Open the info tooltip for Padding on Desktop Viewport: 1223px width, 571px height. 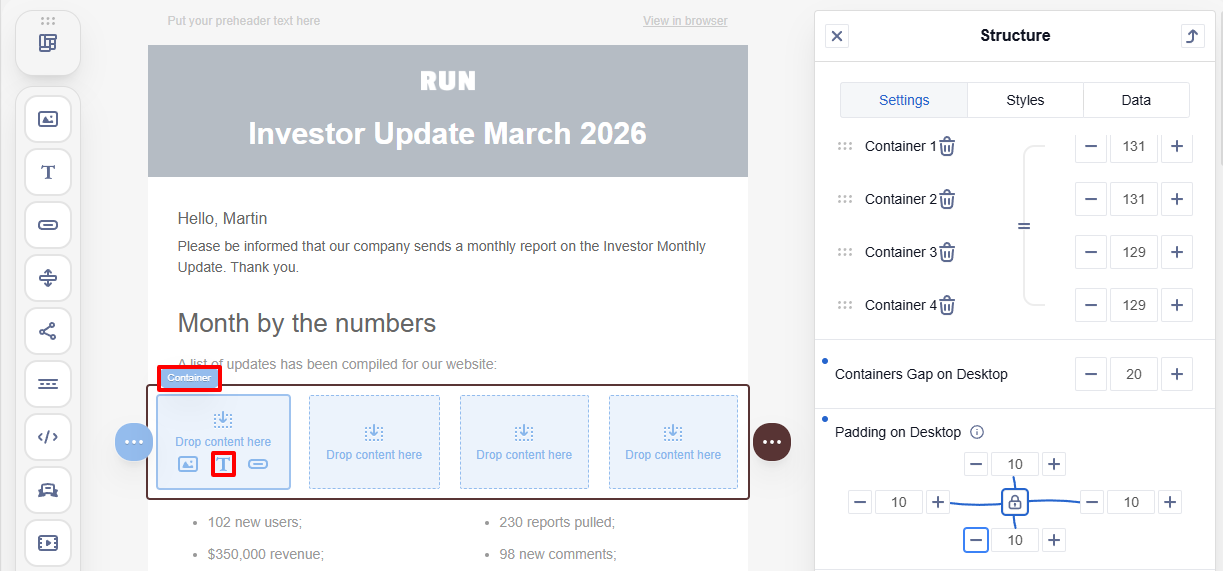pyautogui.click(x=977, y=432)
